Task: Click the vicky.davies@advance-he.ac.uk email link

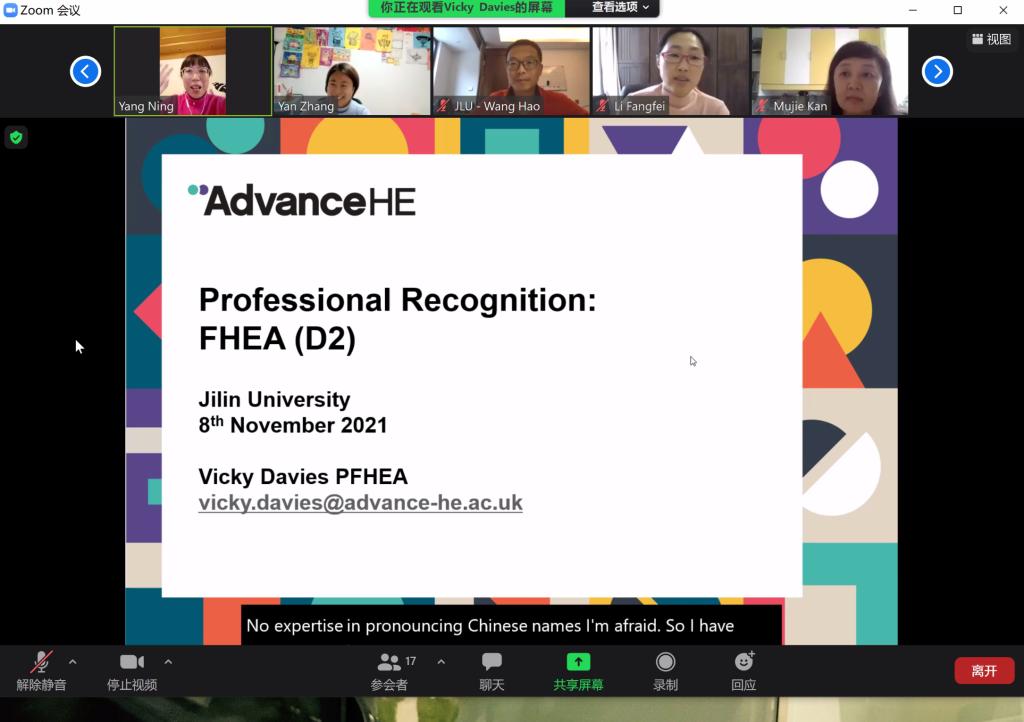Action: coord(360,503)
